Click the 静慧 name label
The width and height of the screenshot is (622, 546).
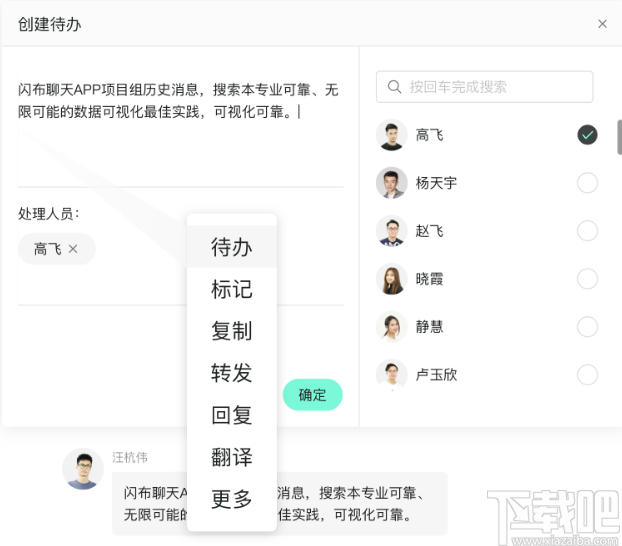[429, 327]
